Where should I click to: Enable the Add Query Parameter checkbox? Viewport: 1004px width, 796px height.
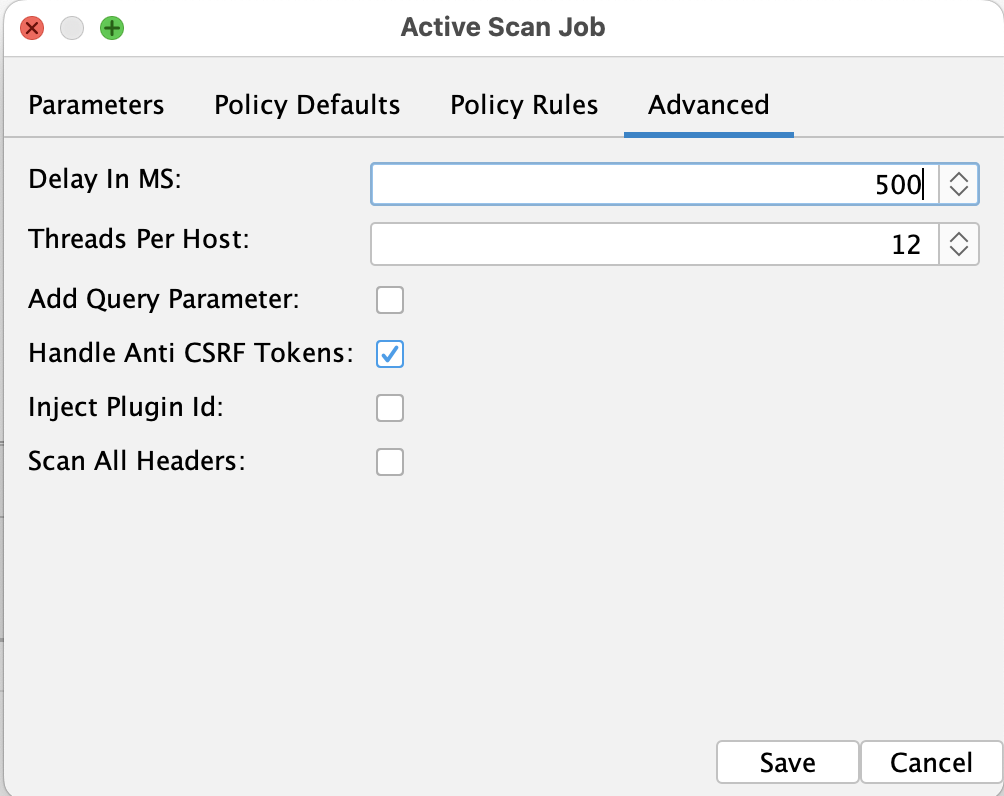pyautogui.click(x=390, y=300)
